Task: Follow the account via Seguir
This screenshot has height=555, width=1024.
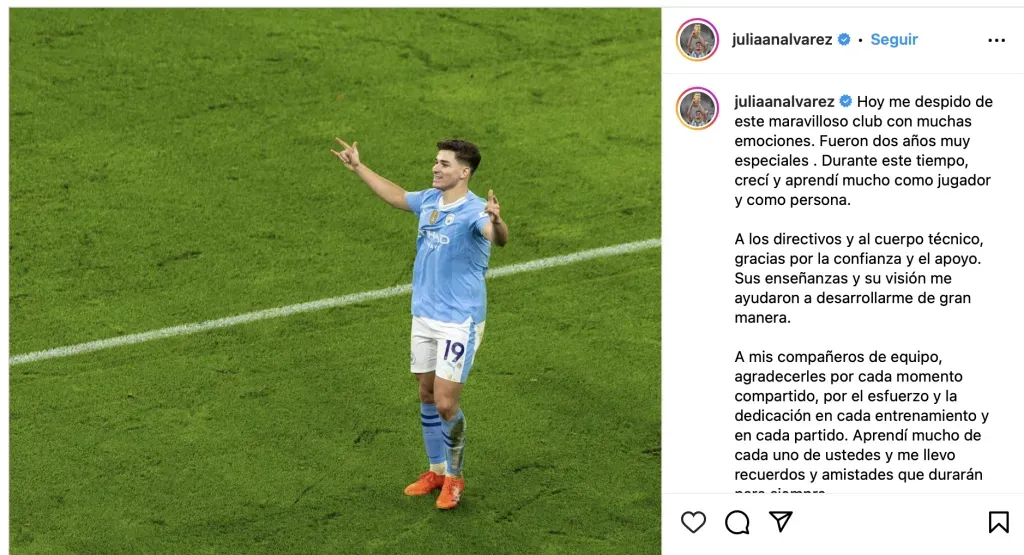Action: coord(894,40)
